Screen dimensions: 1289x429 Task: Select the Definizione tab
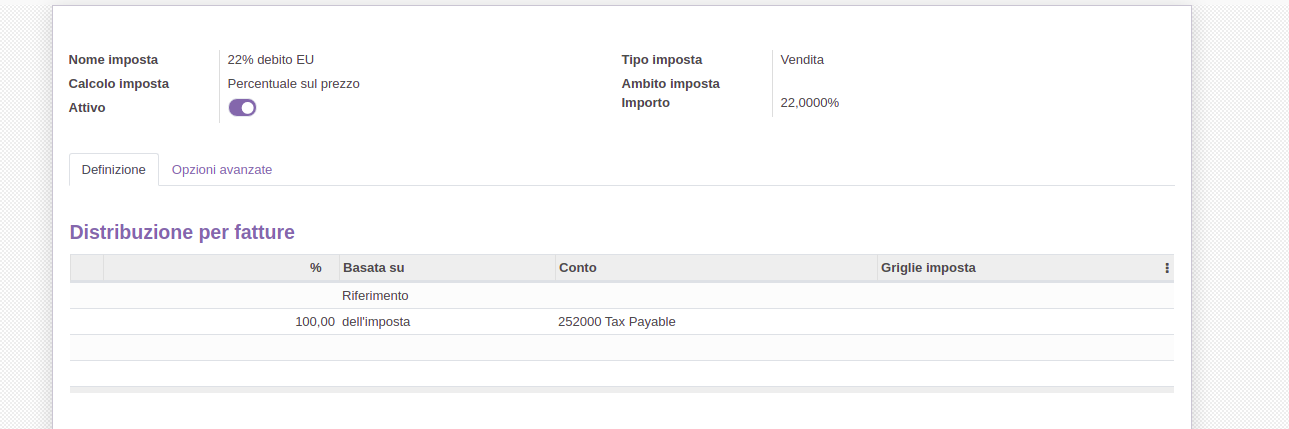click(114, 170)
